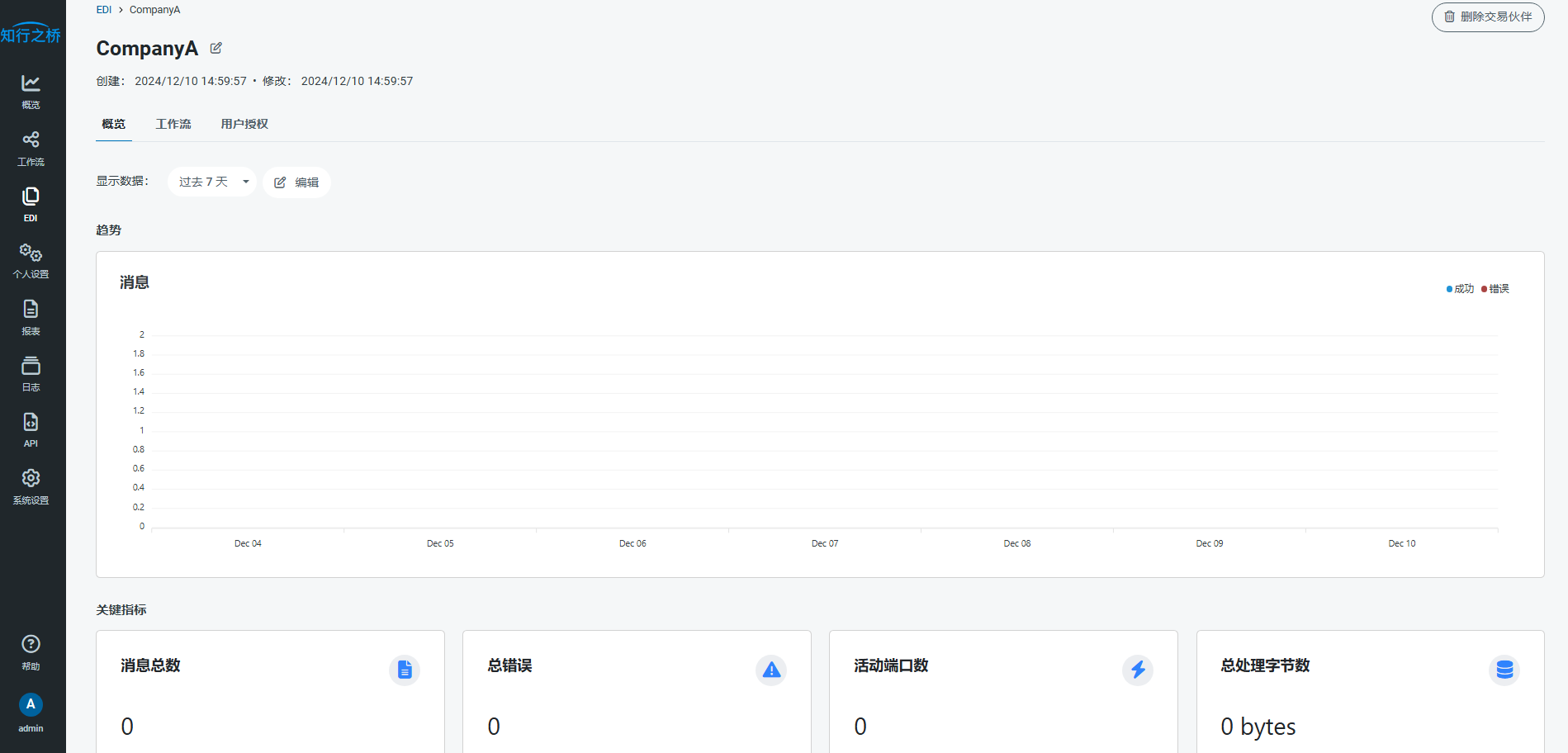Screen dimensions: 1568x753
Task: Click the CompanyA page title
Action: tap(147, 49)
